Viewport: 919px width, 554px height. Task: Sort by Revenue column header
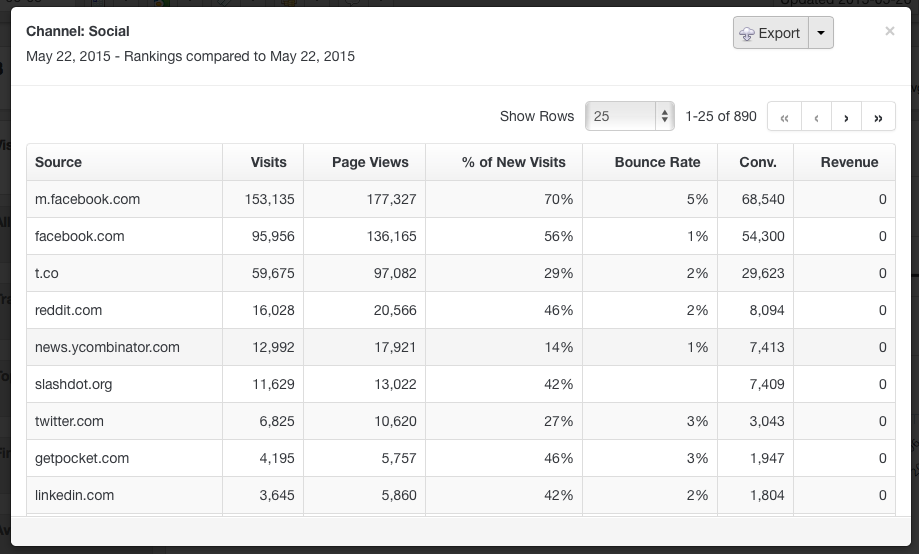coord(849,162)
